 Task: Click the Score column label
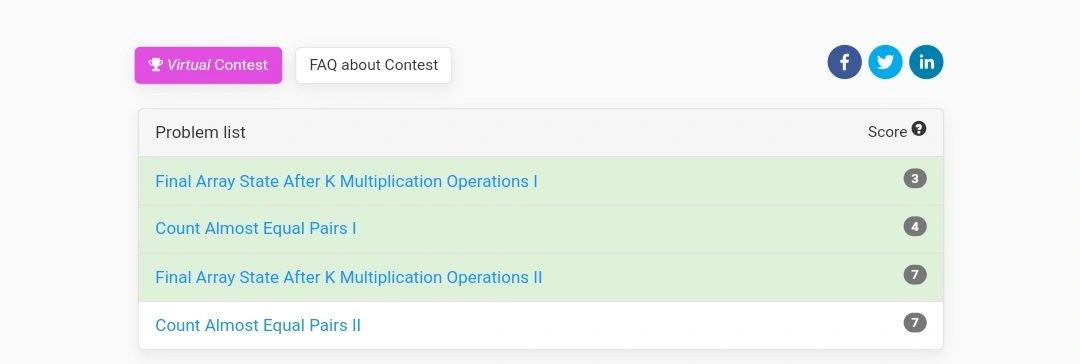click(887, 132)
